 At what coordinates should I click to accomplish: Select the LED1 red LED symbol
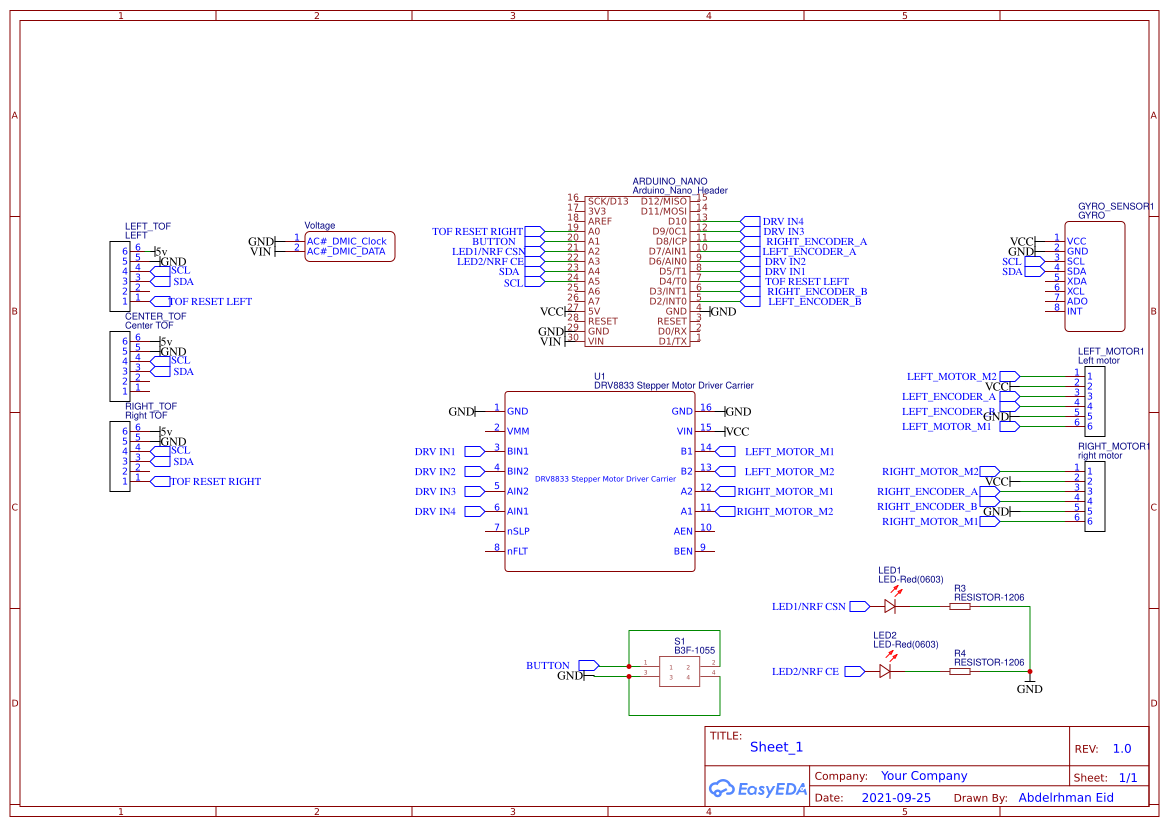(x=889, y=606)
